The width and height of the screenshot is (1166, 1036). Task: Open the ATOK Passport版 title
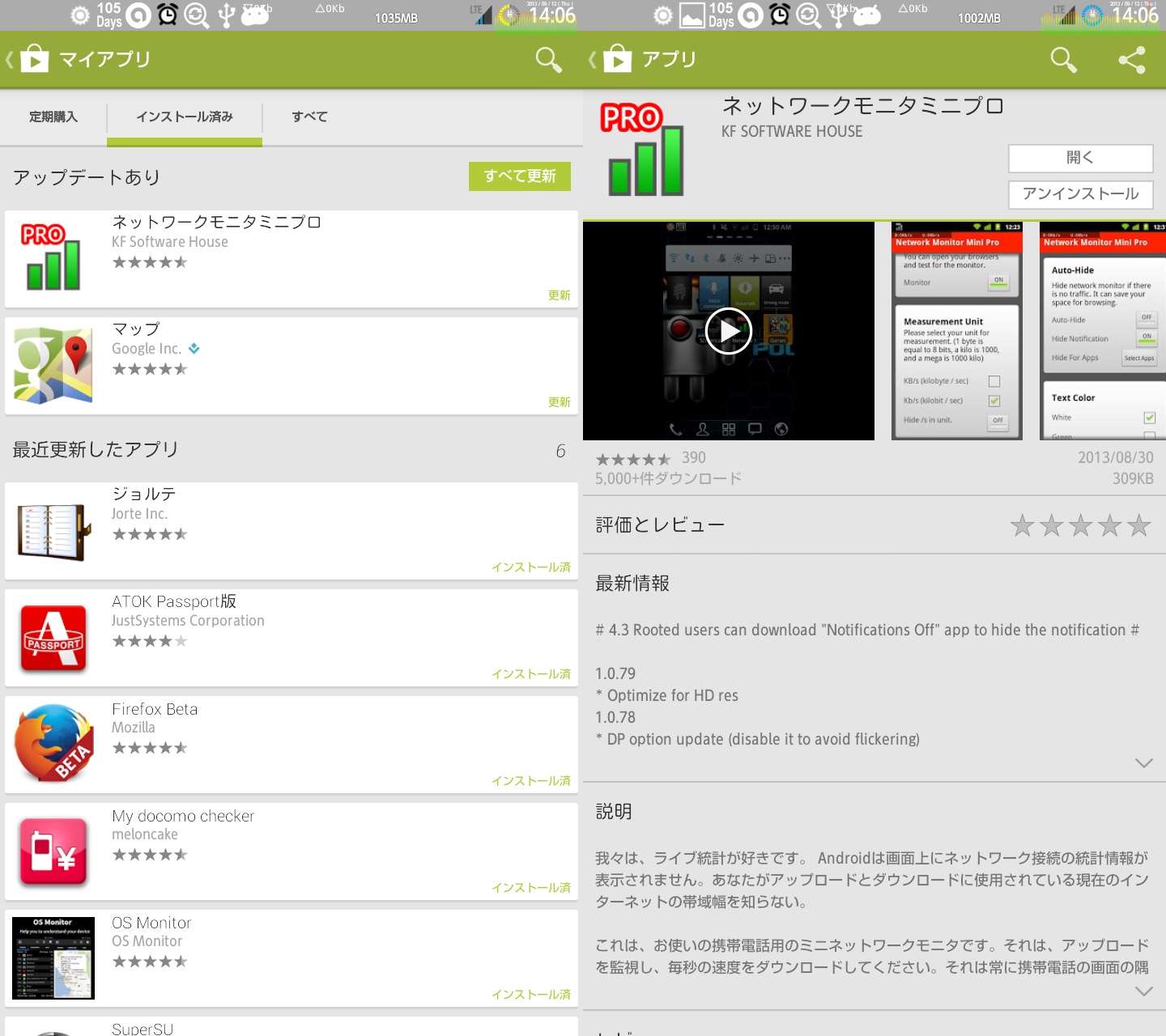point(174,601)
